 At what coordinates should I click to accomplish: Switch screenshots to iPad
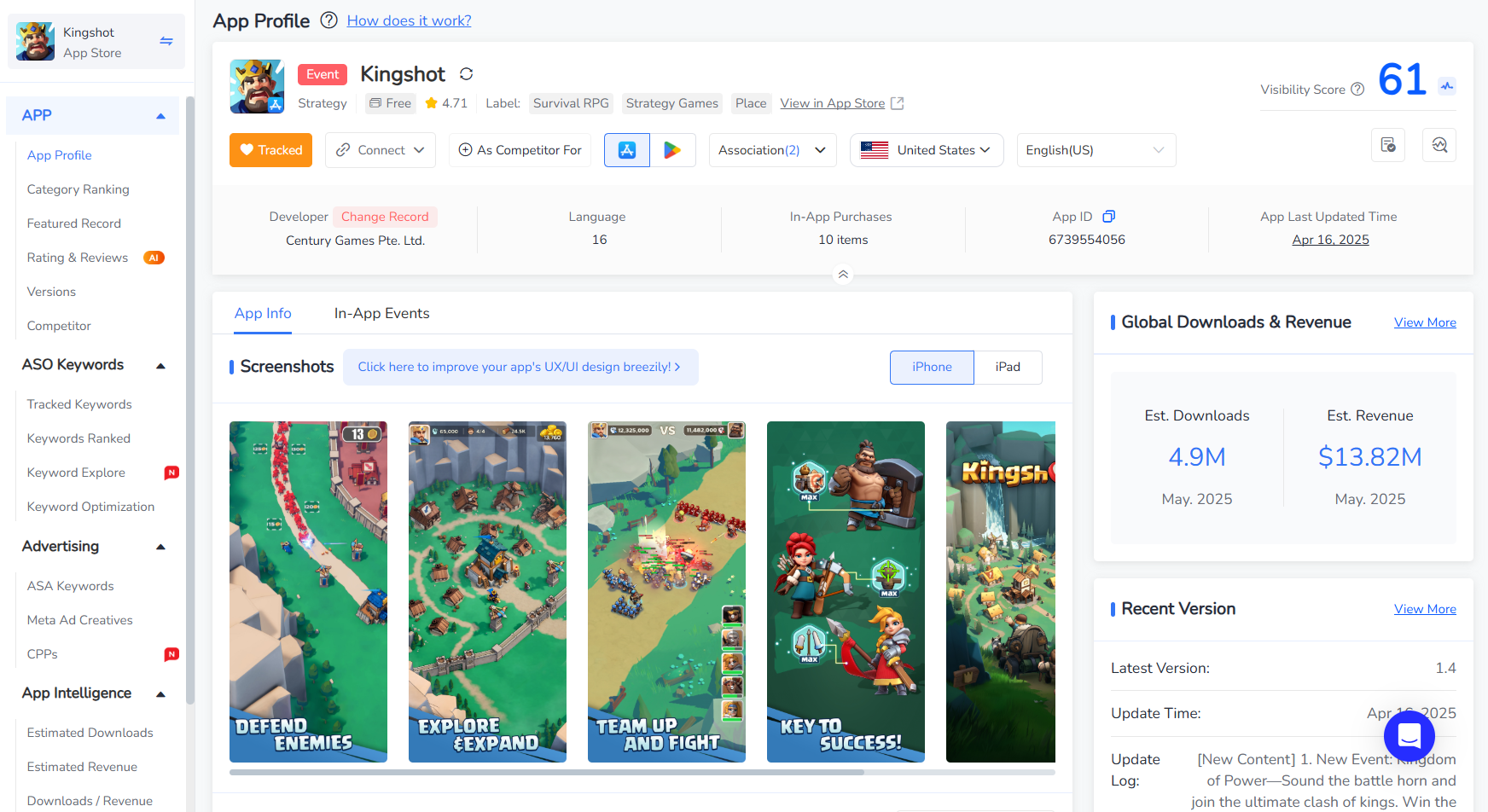(1008, 367)
